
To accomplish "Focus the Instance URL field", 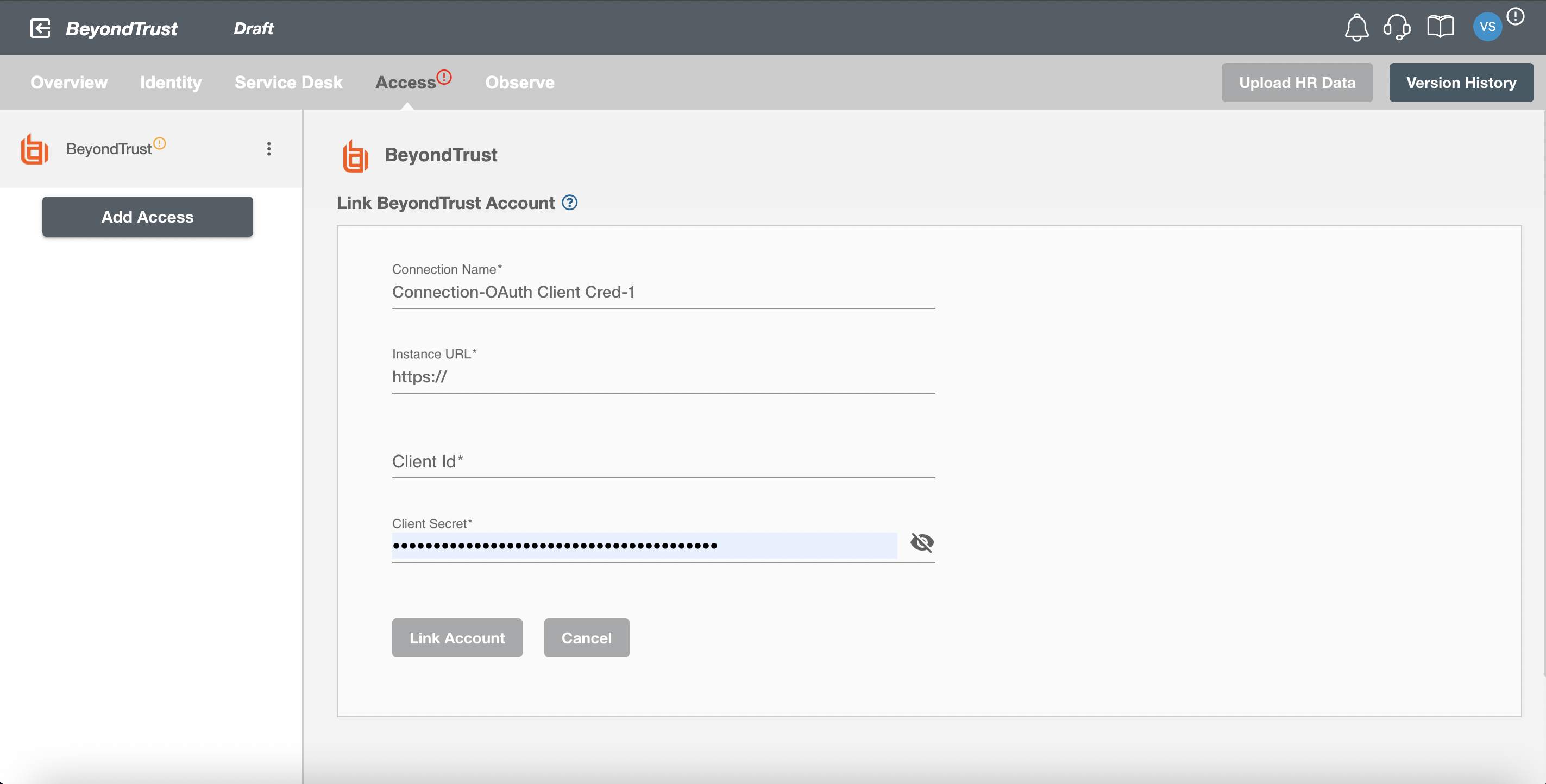I will (x=663, y=377).
